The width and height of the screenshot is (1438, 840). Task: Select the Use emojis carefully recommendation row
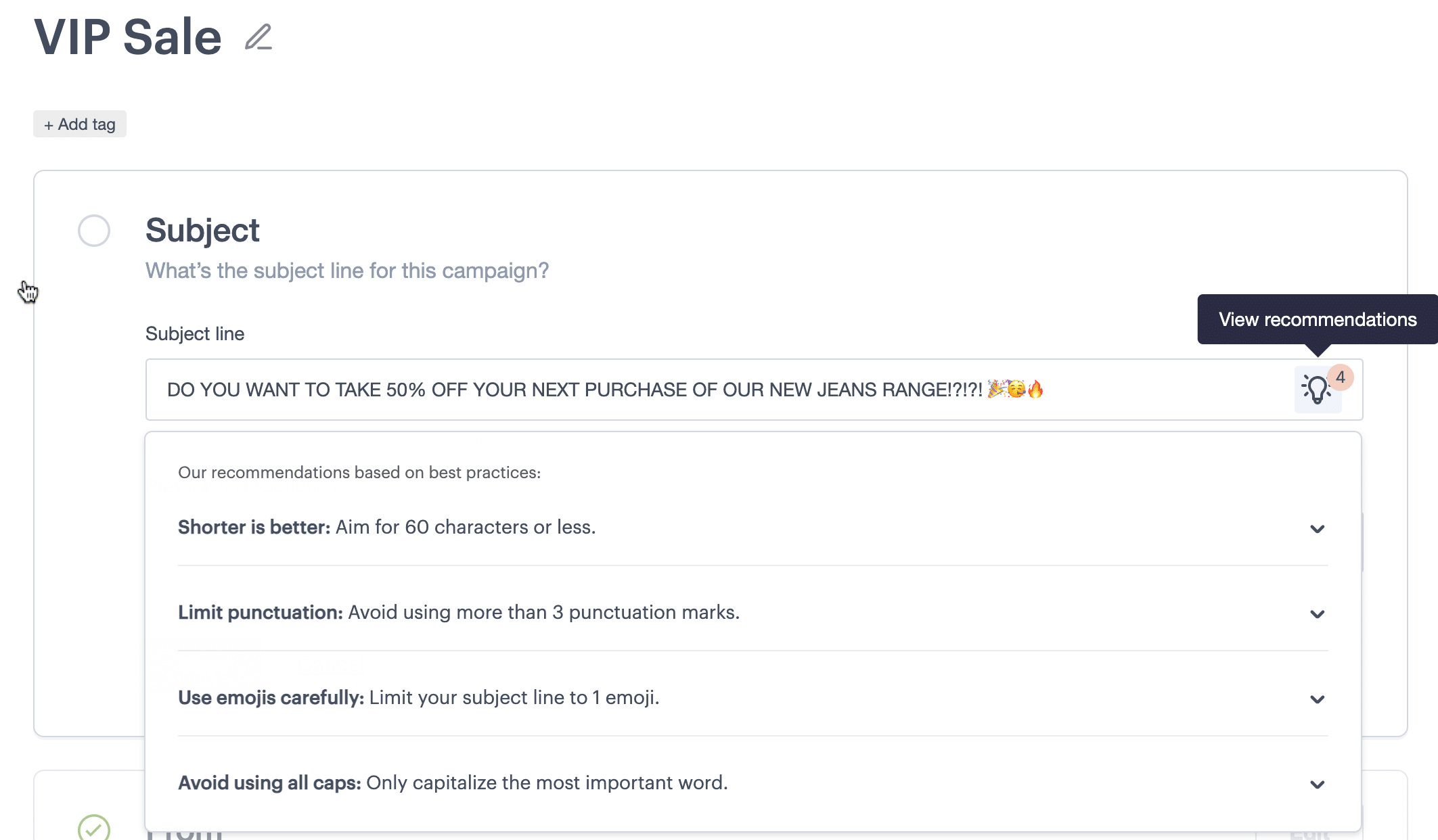[x=753, y=697]
